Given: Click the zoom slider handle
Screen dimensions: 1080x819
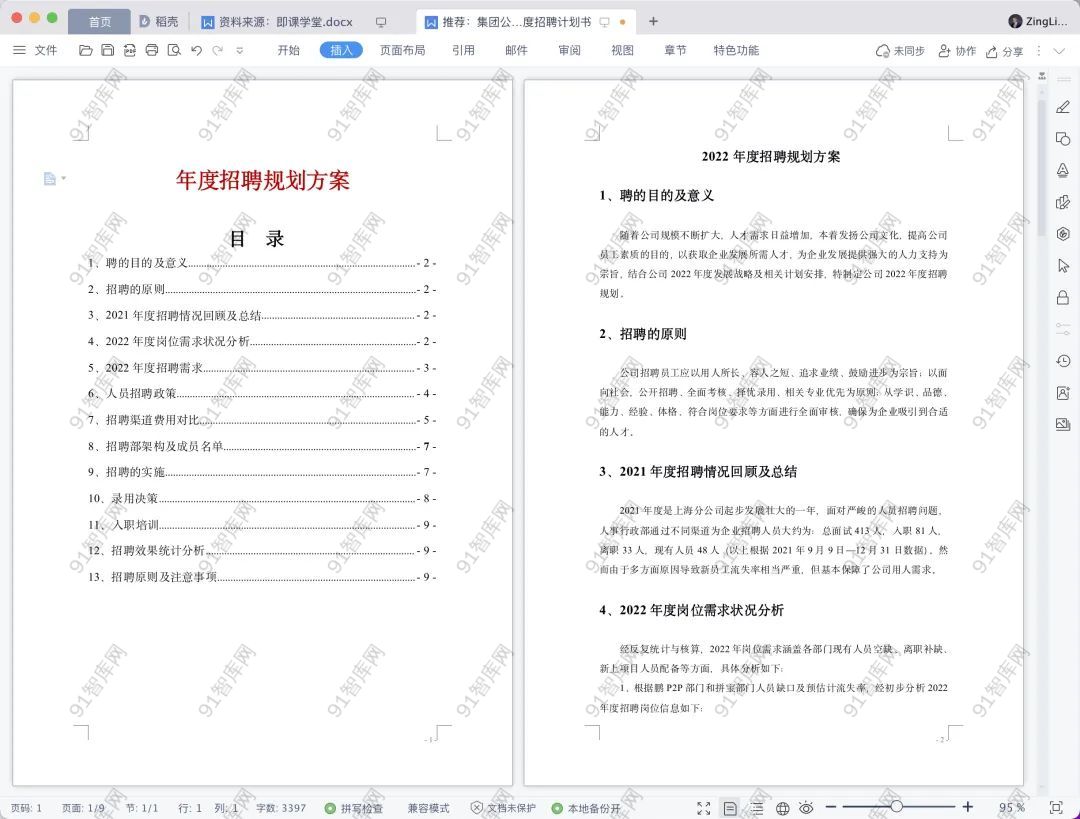Looking at the screenshot, I should (x=897, y=807).
